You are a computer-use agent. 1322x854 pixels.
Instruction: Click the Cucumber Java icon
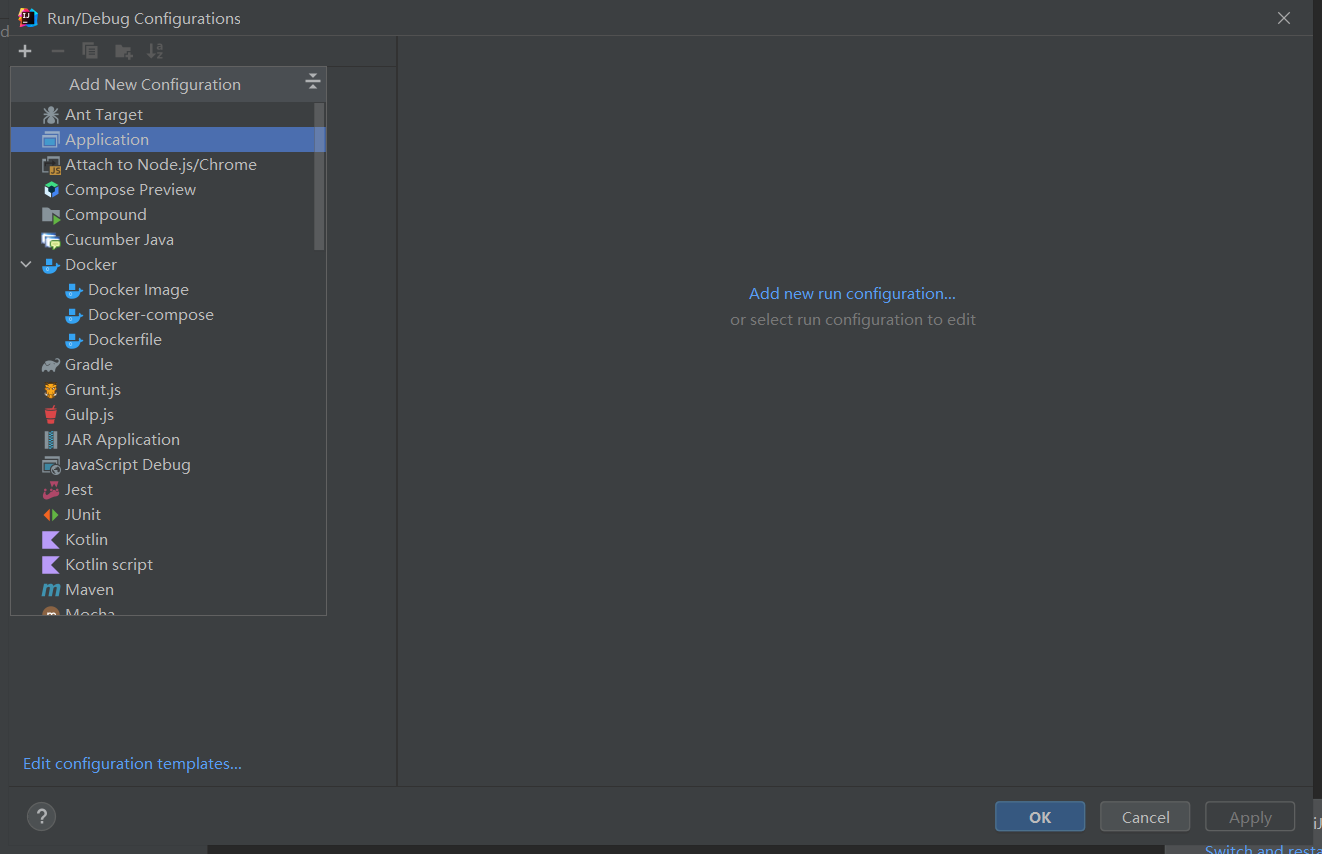(51, 240)
